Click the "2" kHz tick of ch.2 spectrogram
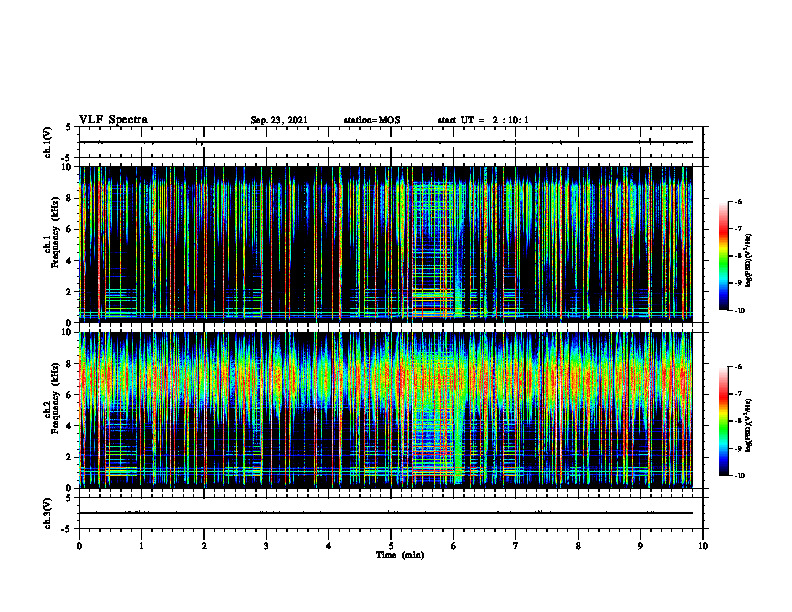The image size is (792, 612). [71, 457]
